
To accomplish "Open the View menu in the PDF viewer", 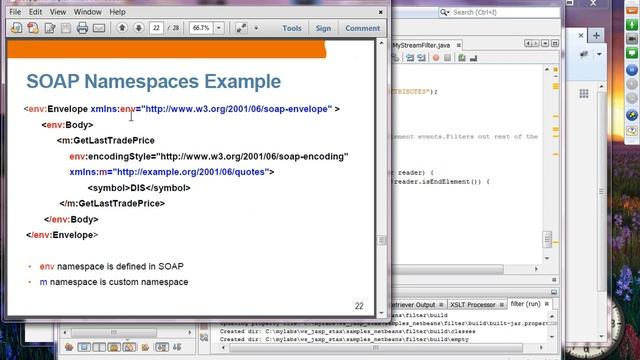I will tap(58, 12).
